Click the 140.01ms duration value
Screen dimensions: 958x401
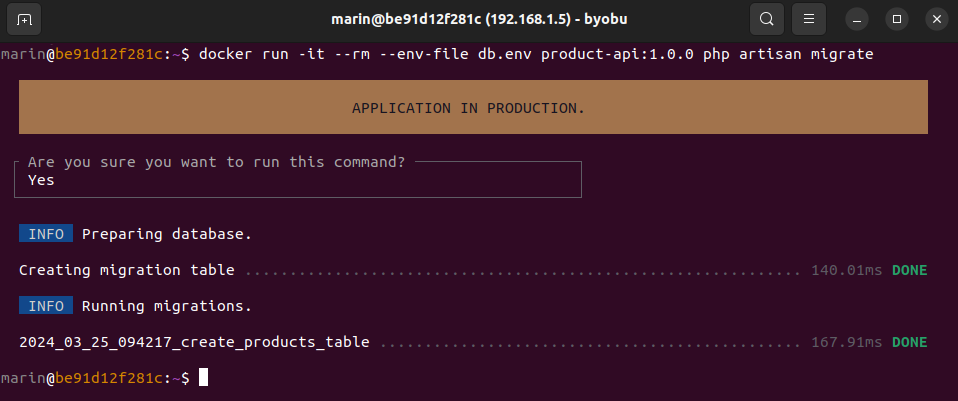point(846,270)
